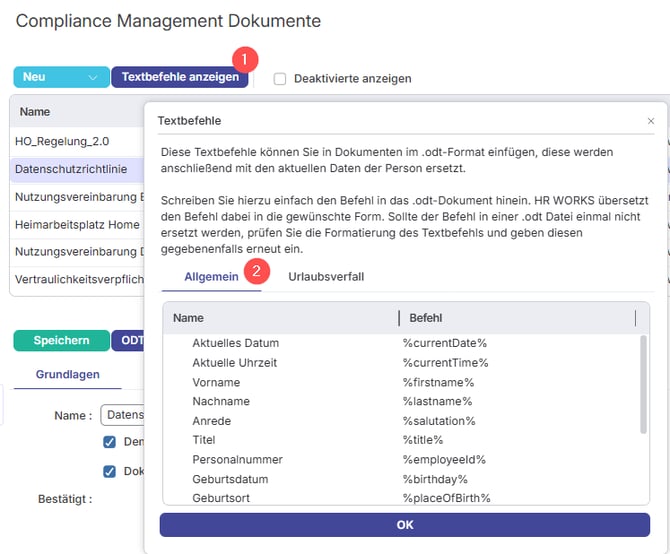Toggle the first checkbox below the Name field
Viewport: 670px width, 554px height.
point(110,442)
